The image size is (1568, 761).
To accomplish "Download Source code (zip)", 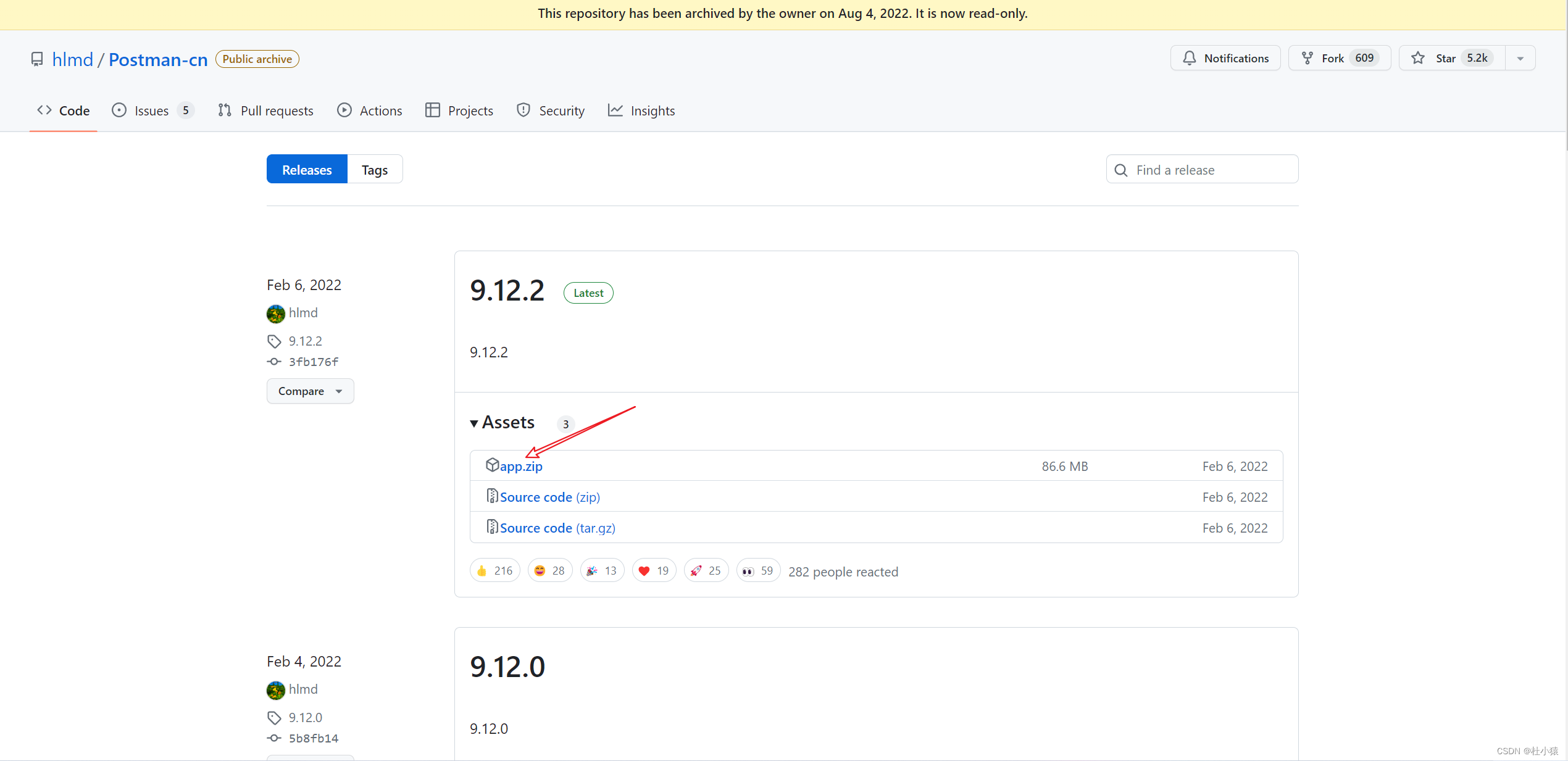I will (549, 497).
